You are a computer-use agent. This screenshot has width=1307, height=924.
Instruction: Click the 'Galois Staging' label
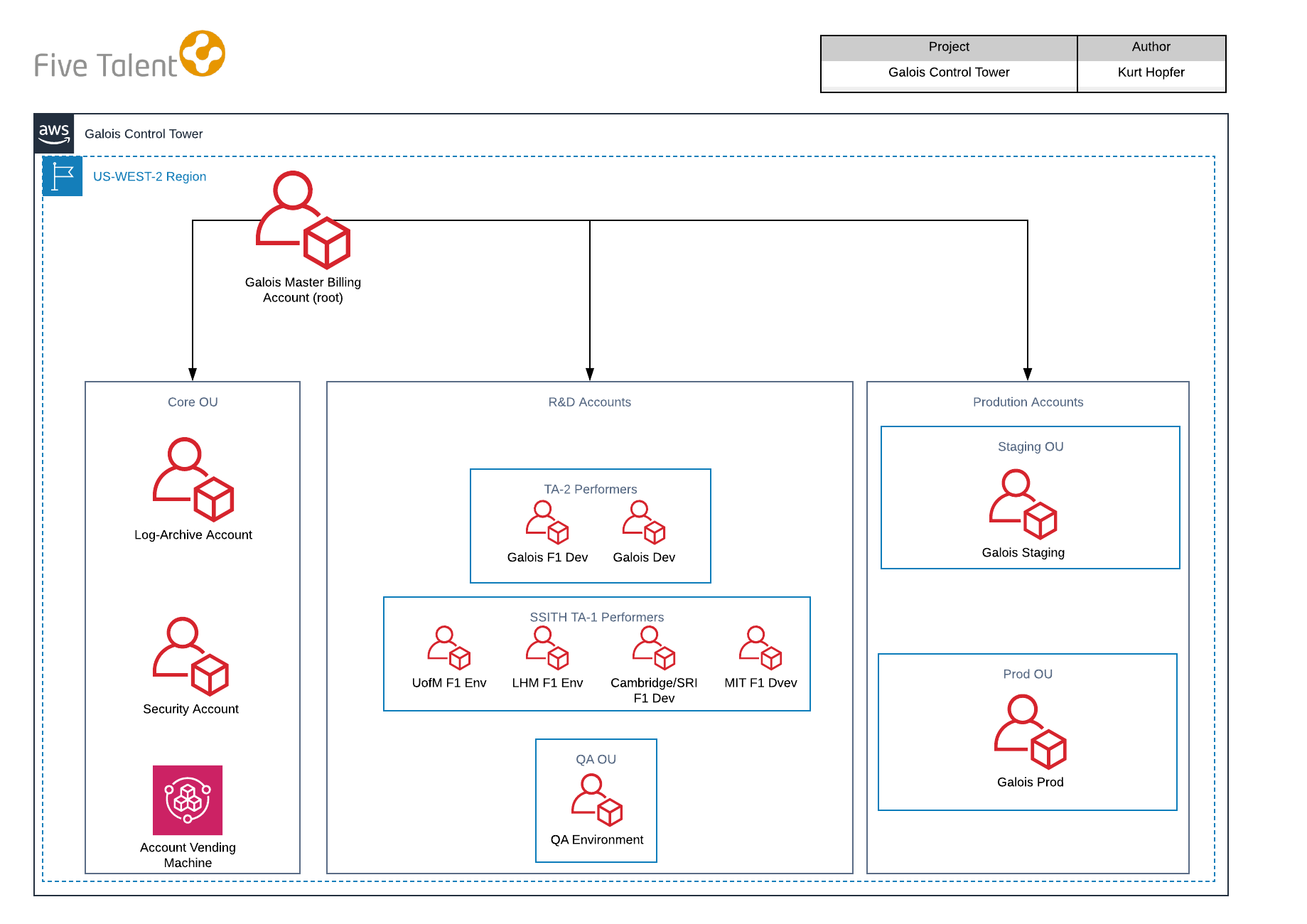click(1023, 553)
